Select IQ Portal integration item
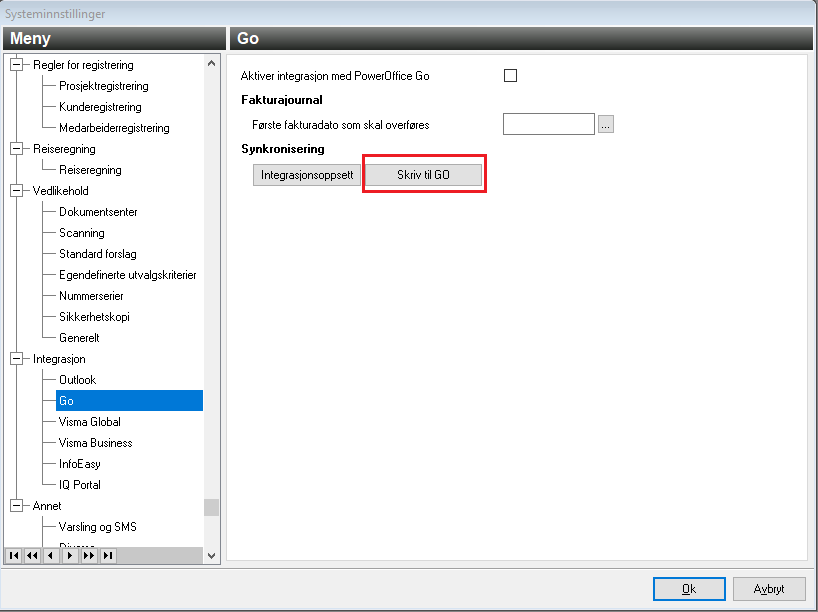The height and width of the screenshot is (612, 818). (x=80, y=485)
